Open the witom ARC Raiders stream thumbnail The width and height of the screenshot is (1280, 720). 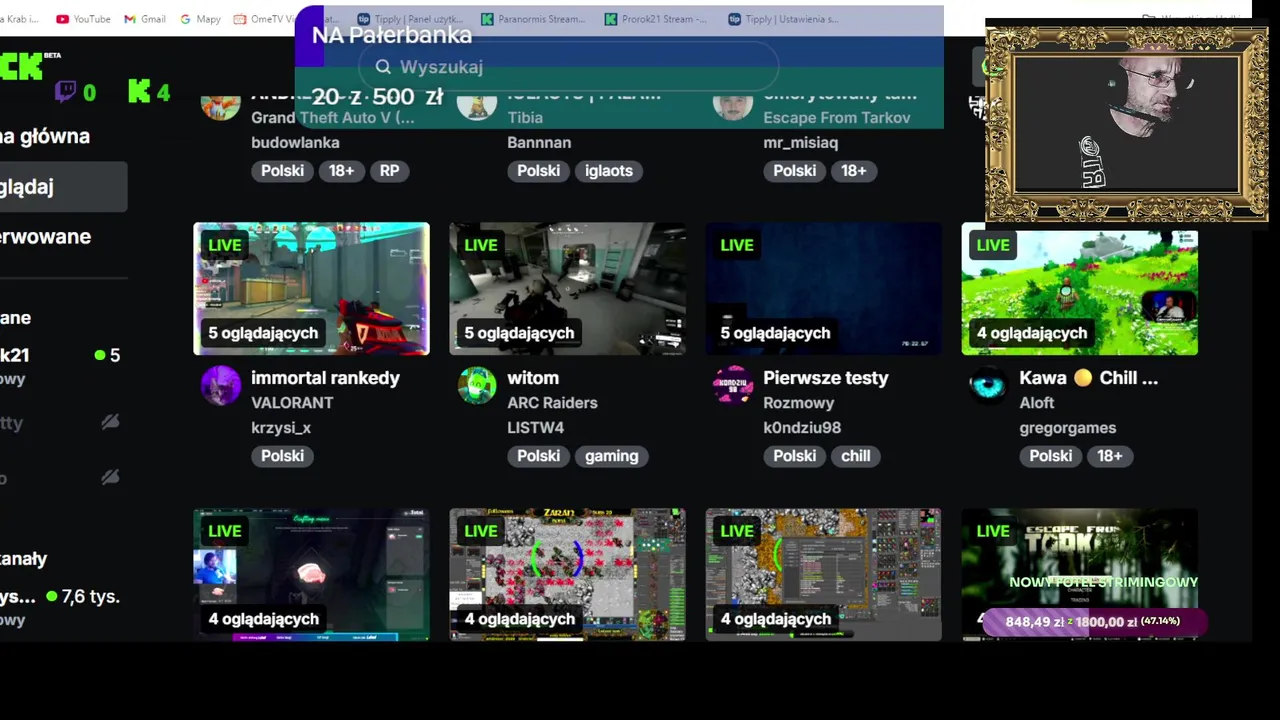[567, 289]
